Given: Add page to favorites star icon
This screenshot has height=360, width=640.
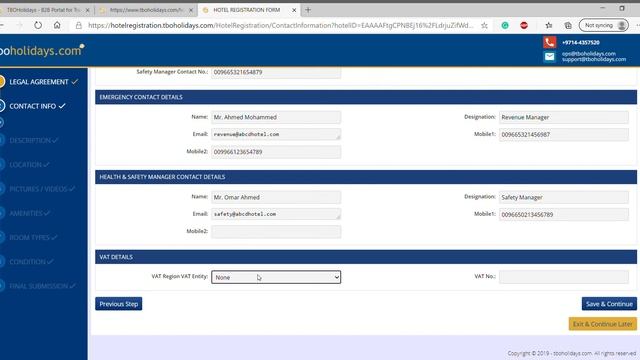Looking at the screenshot, I should point(484,25).
